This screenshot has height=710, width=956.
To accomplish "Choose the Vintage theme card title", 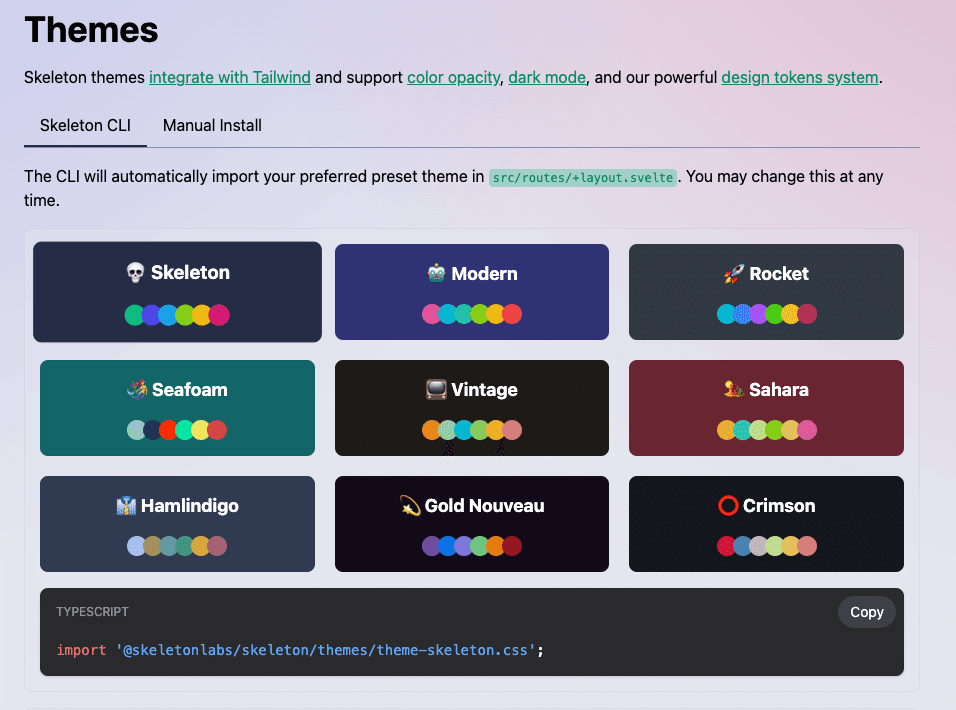I will [484, 389].
